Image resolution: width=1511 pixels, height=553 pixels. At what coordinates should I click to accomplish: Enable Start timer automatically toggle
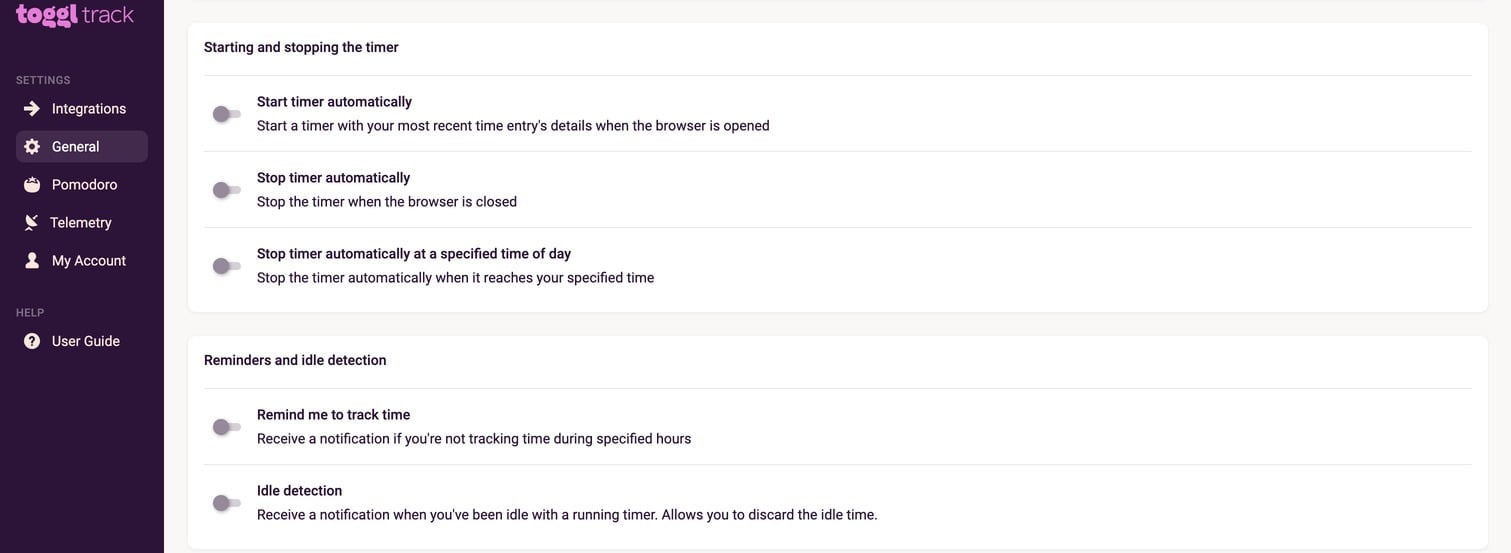pyautogui.click(x=227, y=114)
